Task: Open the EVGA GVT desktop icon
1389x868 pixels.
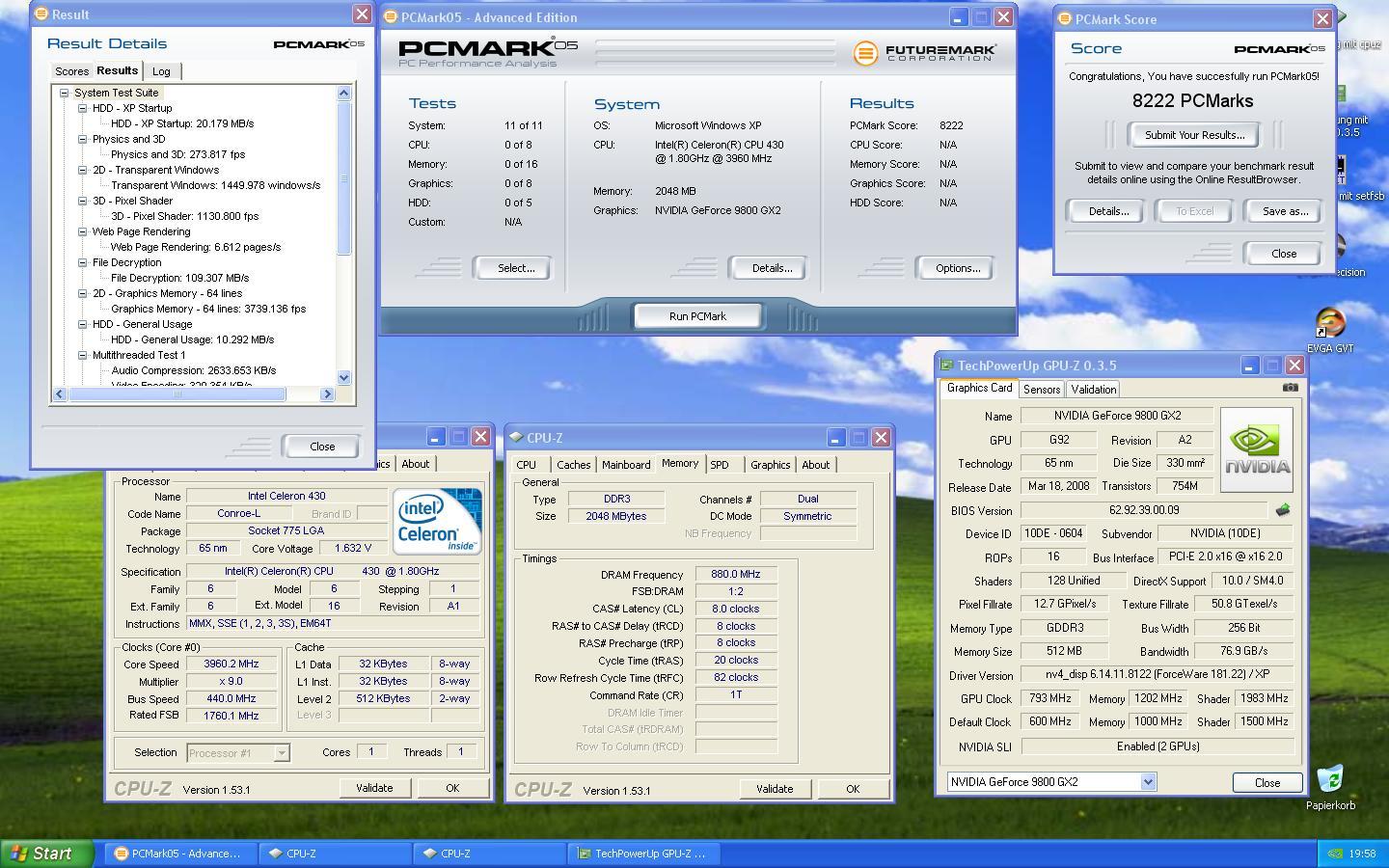Action: click(x=1330, y=331)
